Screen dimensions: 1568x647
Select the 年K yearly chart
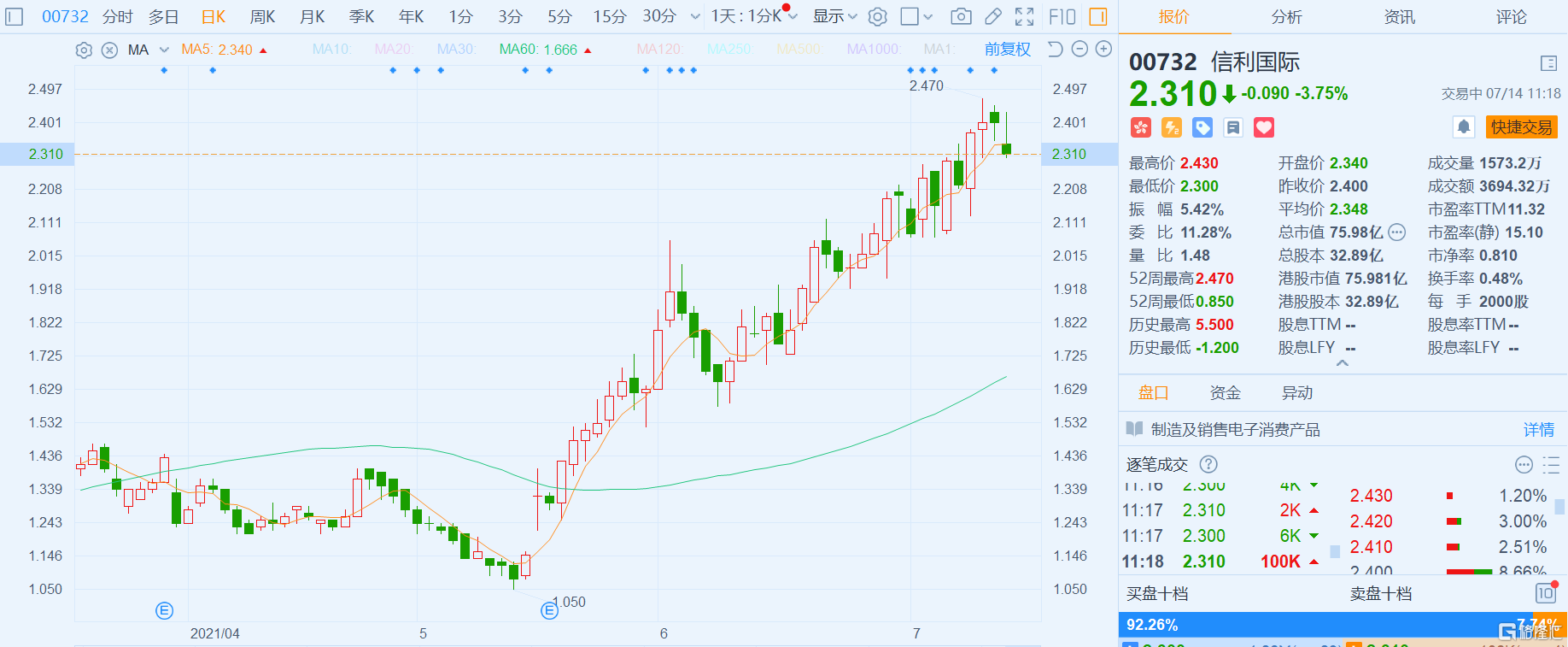click(412, 16)
